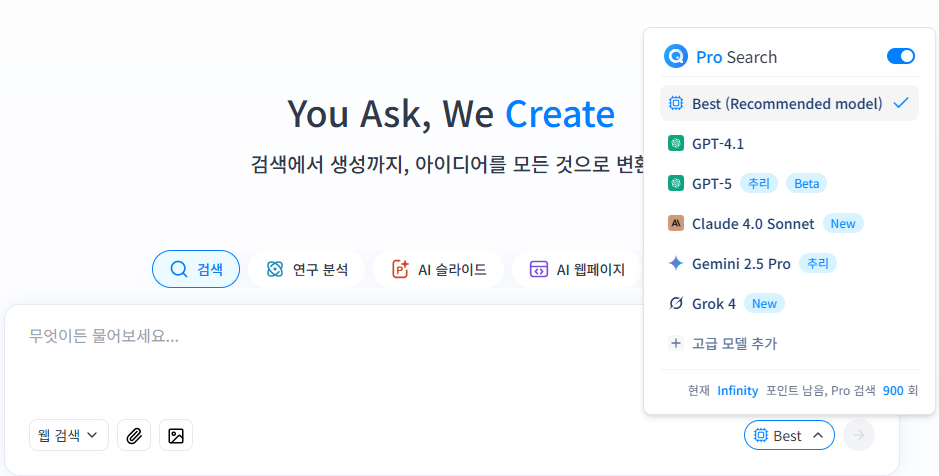Open the AI 슬라이드 tab
This screenshot has width=939, height=476.
[438, 269]
